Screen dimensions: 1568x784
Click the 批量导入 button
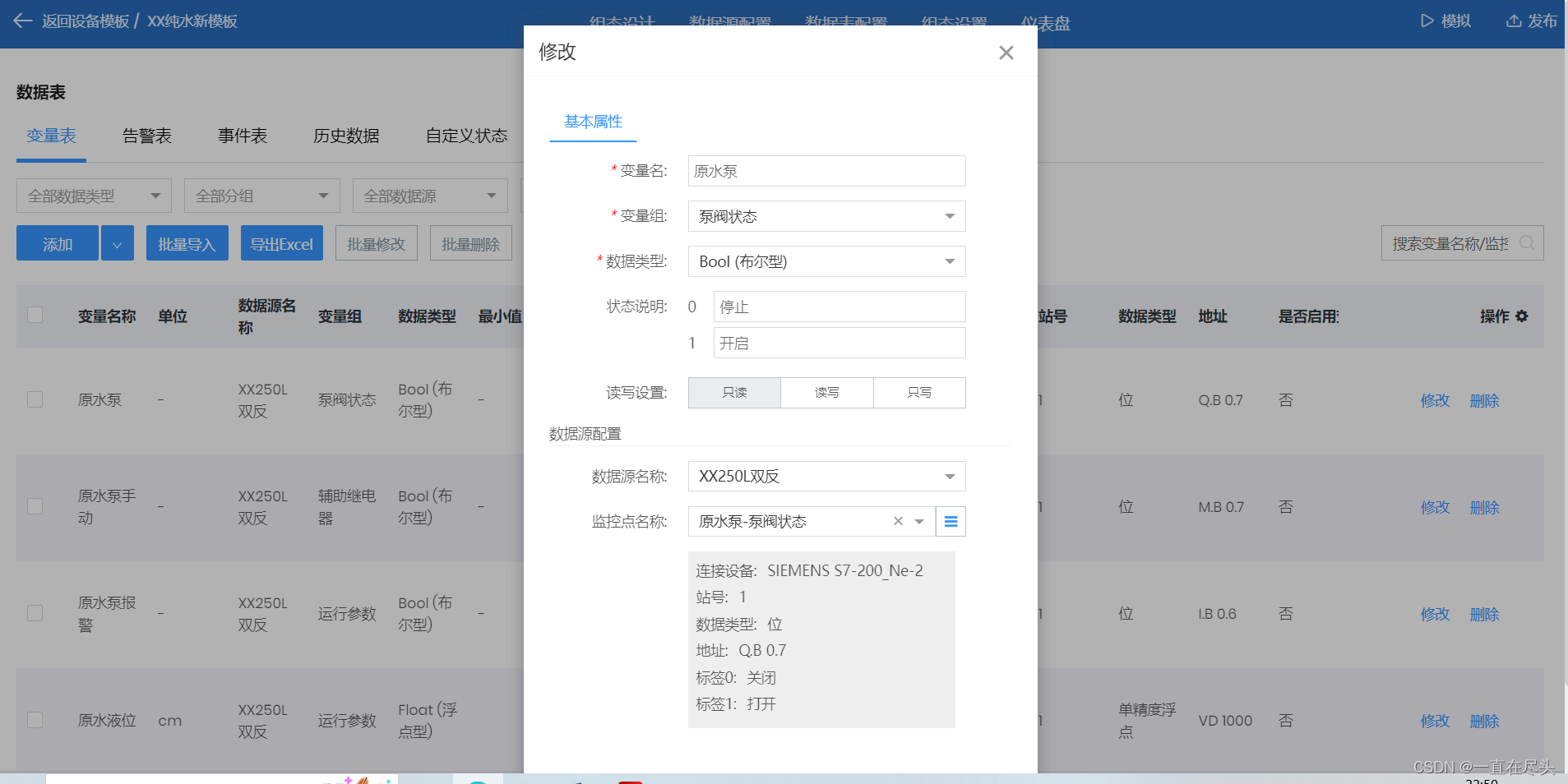(x=187, y=244)
